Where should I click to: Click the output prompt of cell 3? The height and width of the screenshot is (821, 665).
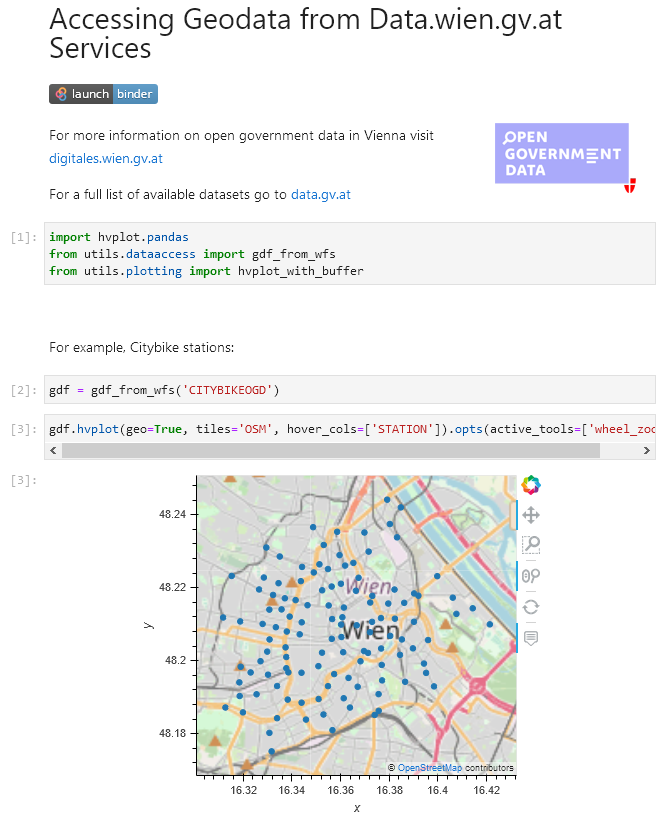click(23, 481)
